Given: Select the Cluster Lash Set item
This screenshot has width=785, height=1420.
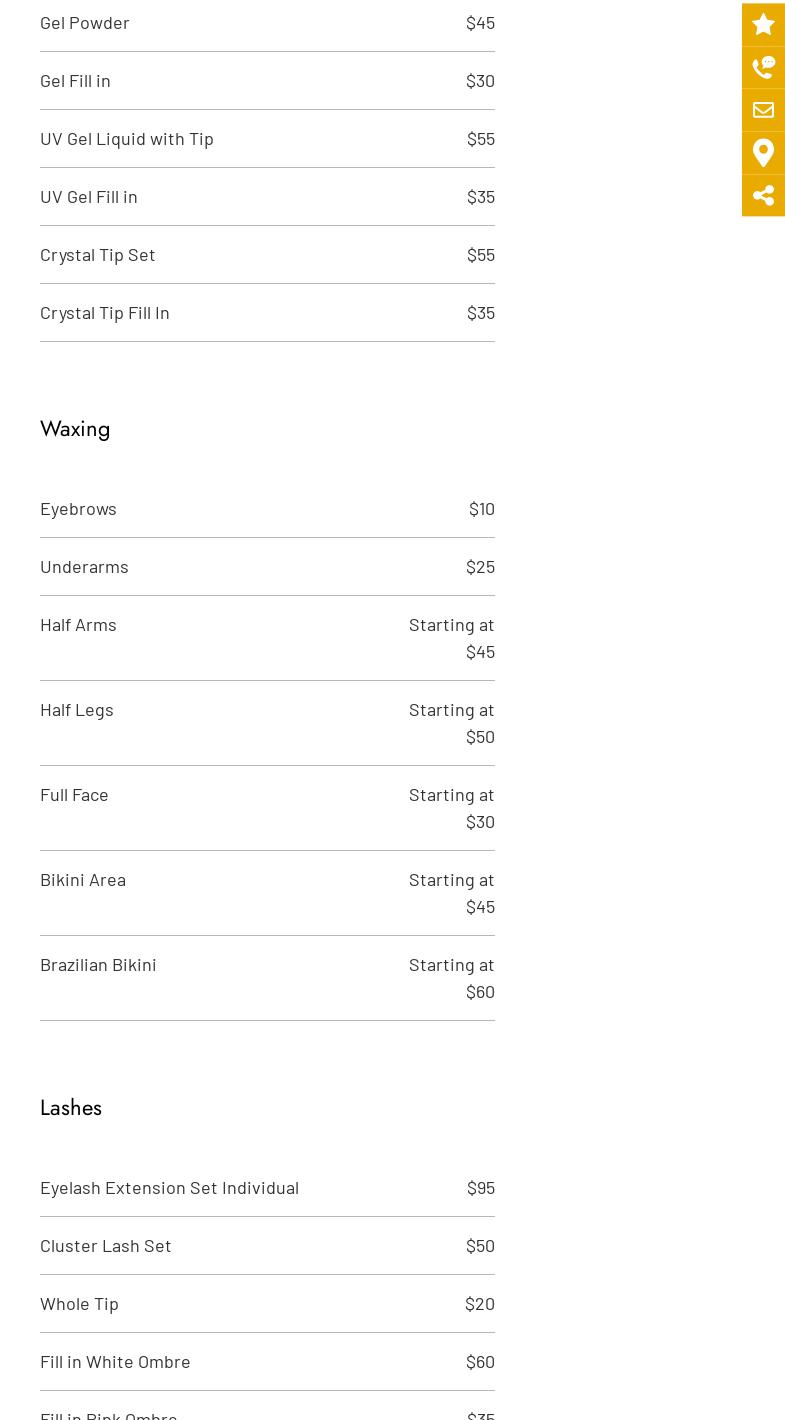Looking at the screenshot, I should 106,1246.
